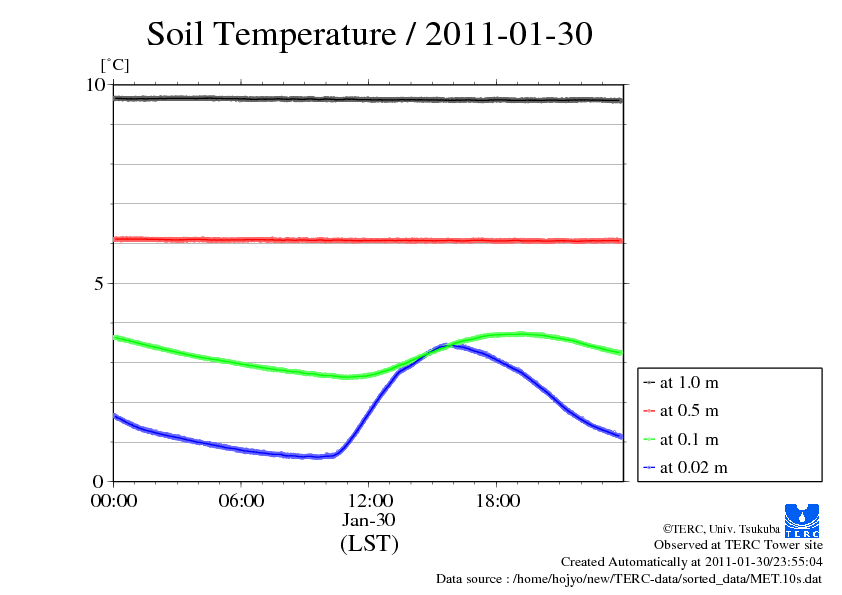The image size is (842, 595).
Task: Select the 'at 1.0 m' legend label
Action: pos(689,382)
